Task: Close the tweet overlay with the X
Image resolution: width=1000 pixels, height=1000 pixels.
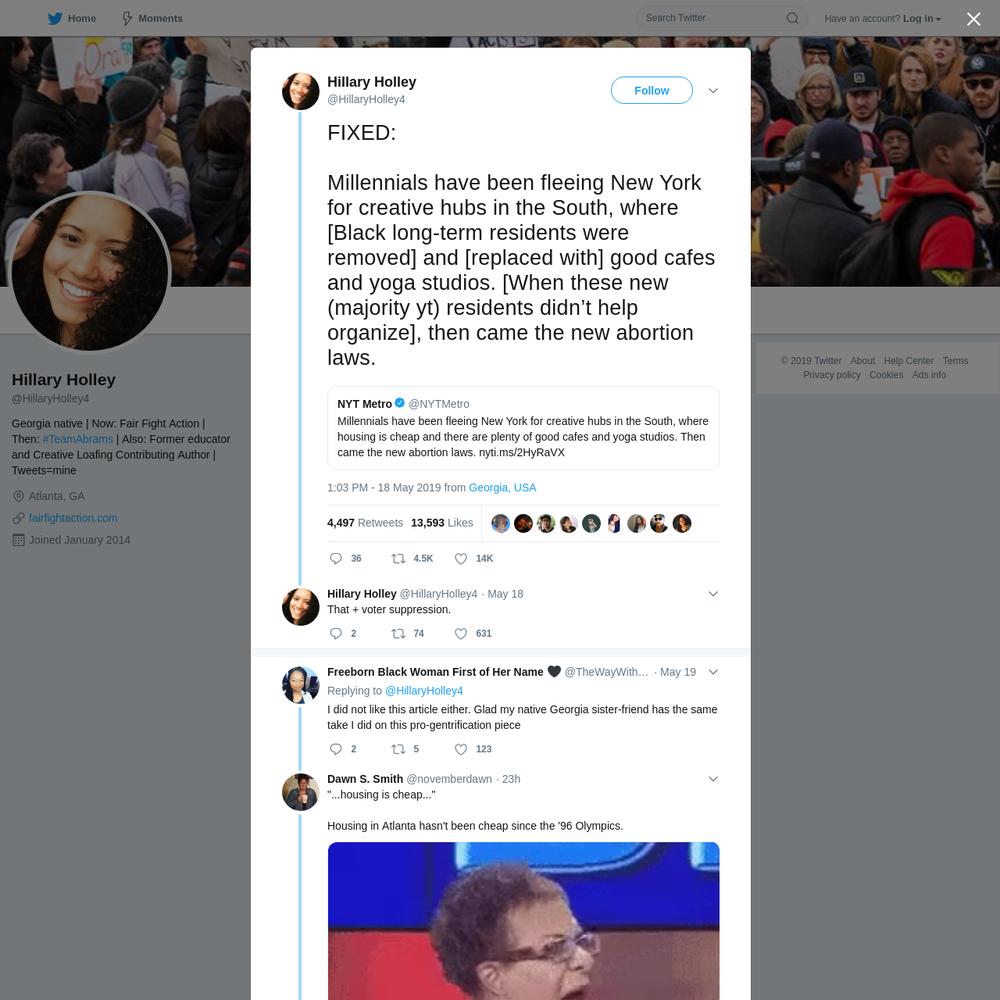Action: pyautogui.click(x=973, y=19)
